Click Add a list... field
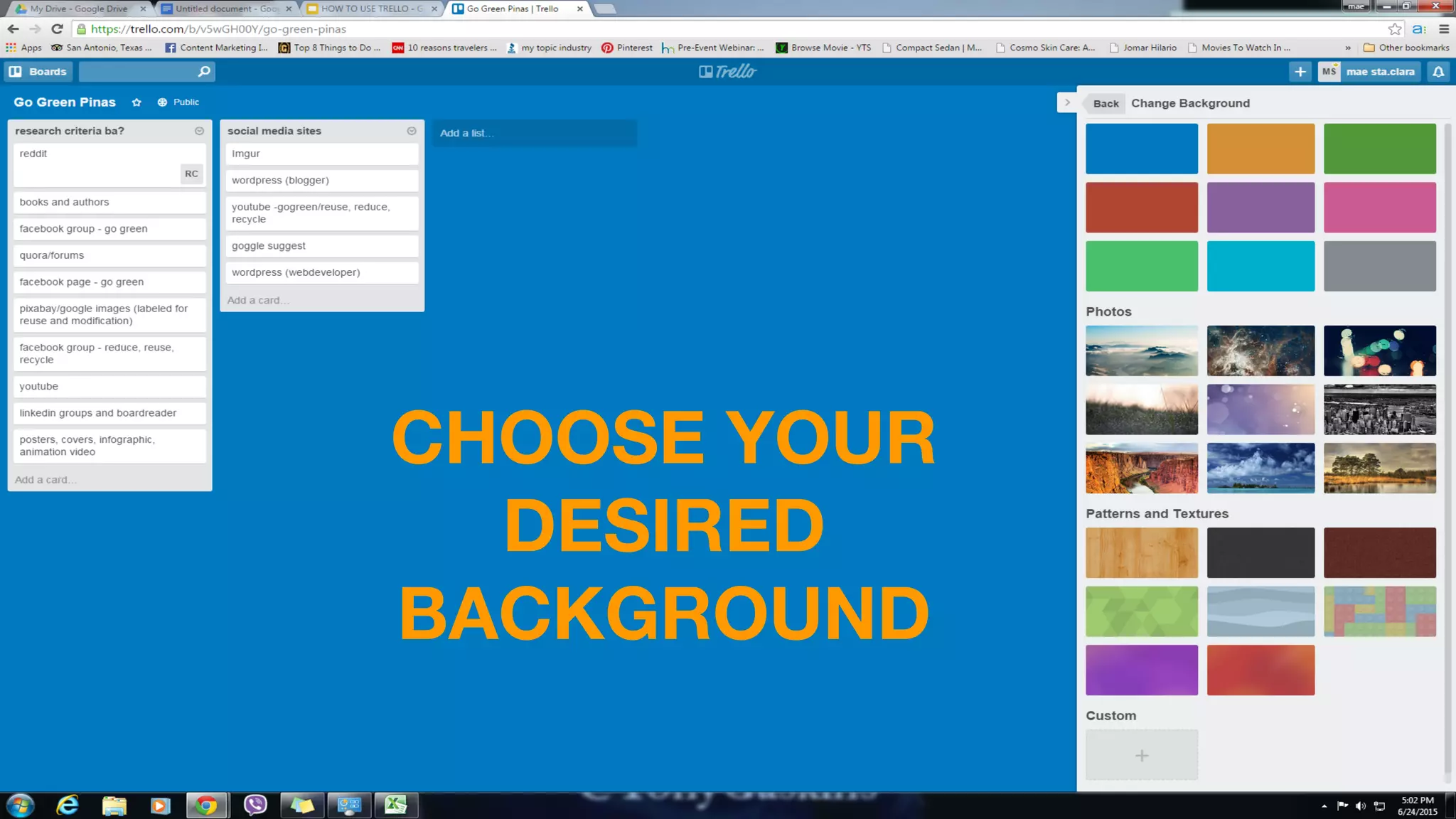The width and height of the screenshot is (1456, 819). click(x=535, y=133)
